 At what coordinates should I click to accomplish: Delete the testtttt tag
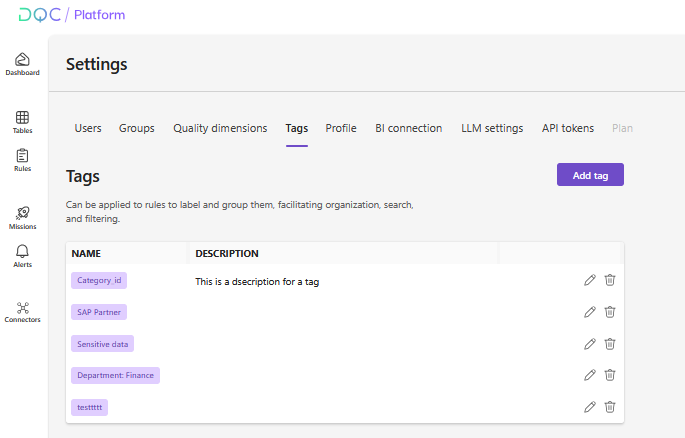pos(610,407)
